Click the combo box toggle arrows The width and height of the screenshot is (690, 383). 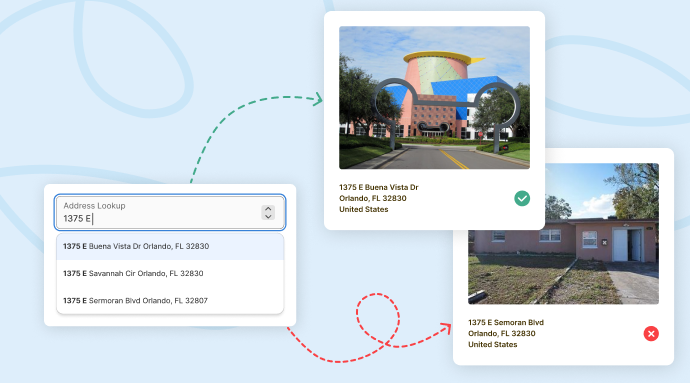[x=268, y=213]
